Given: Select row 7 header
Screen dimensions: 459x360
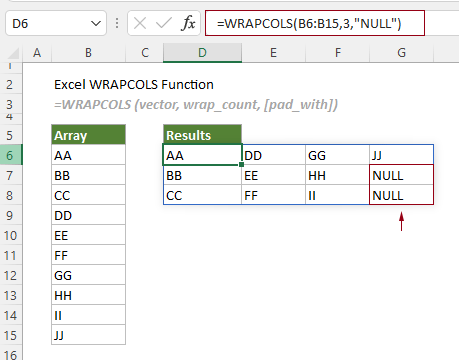Looking at the screenshot, I should point(11,175).
